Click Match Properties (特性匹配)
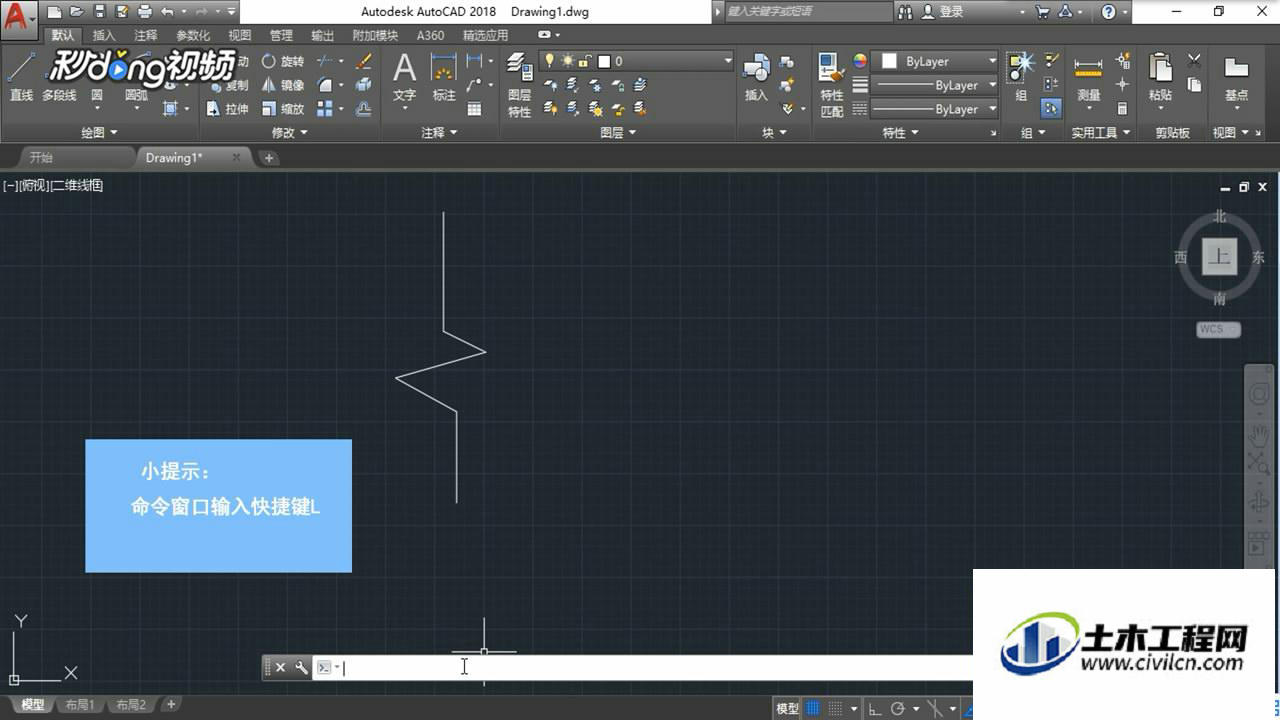This screenshot has width=1280, height=720. 832,86
